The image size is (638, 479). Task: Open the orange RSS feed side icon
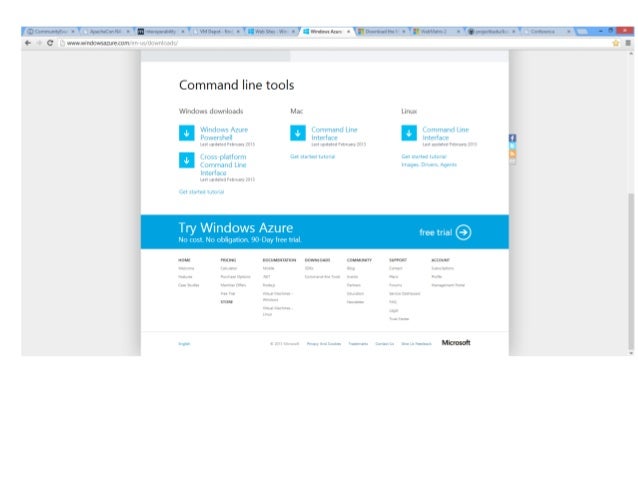513,154
